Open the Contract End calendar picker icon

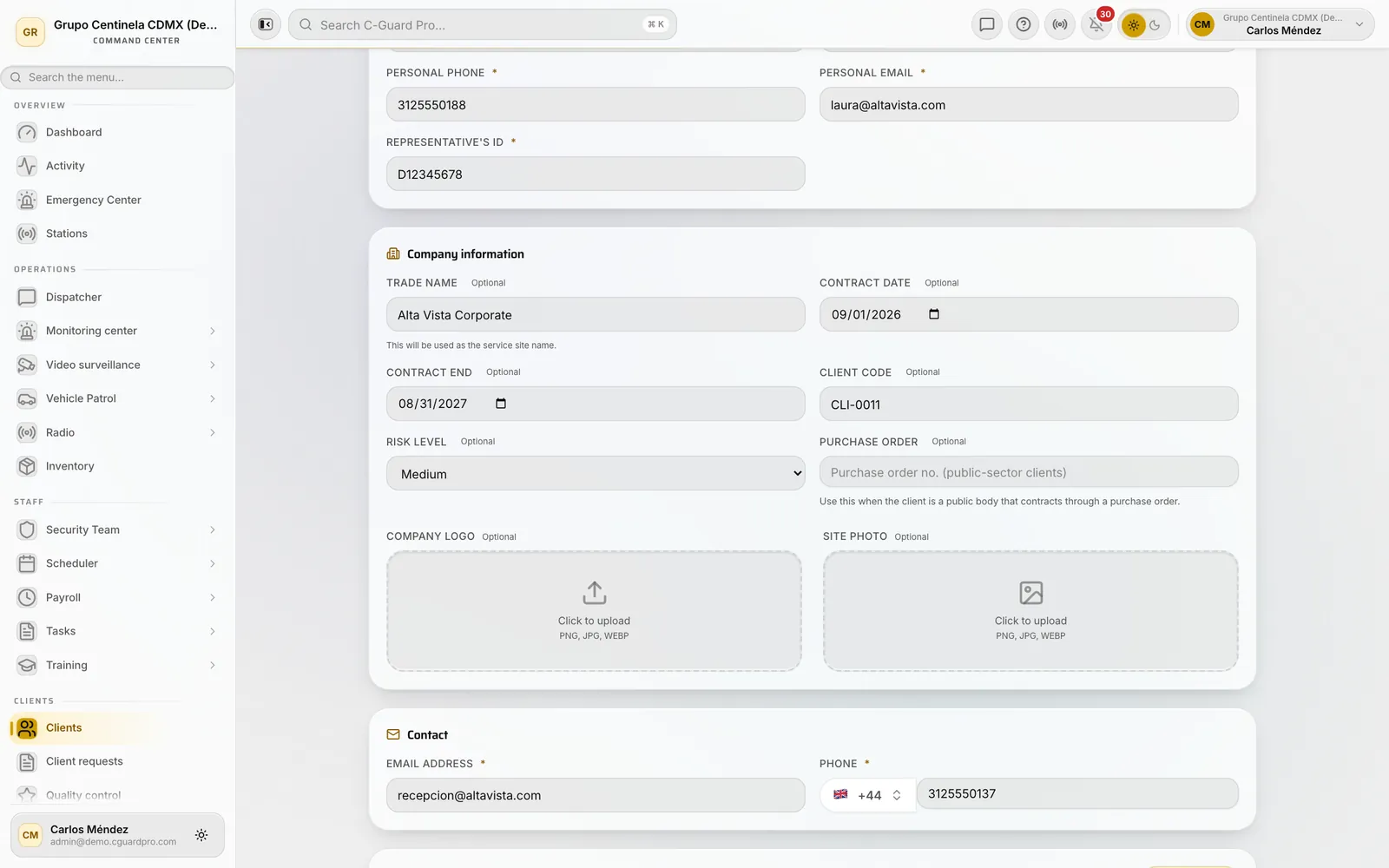501,404
